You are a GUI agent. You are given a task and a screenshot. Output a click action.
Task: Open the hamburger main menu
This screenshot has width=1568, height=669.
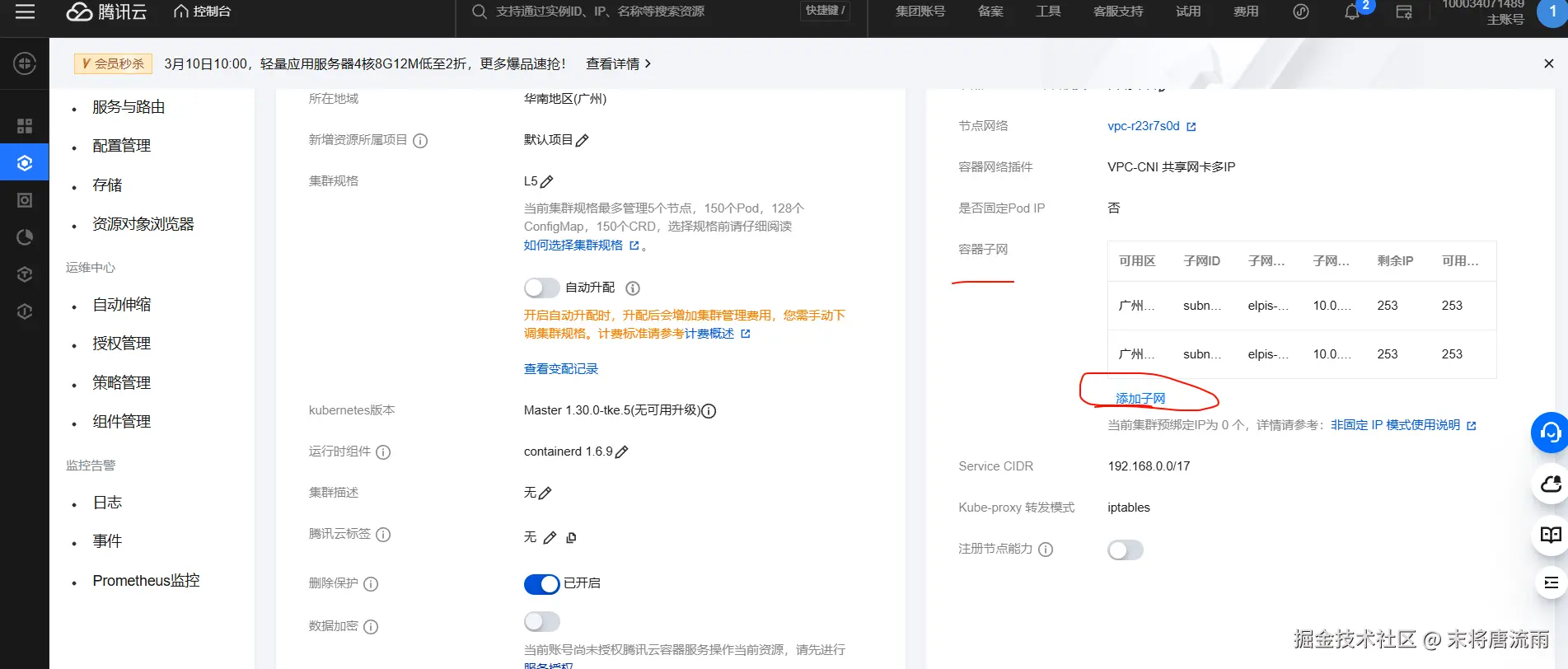coord(25,12)
